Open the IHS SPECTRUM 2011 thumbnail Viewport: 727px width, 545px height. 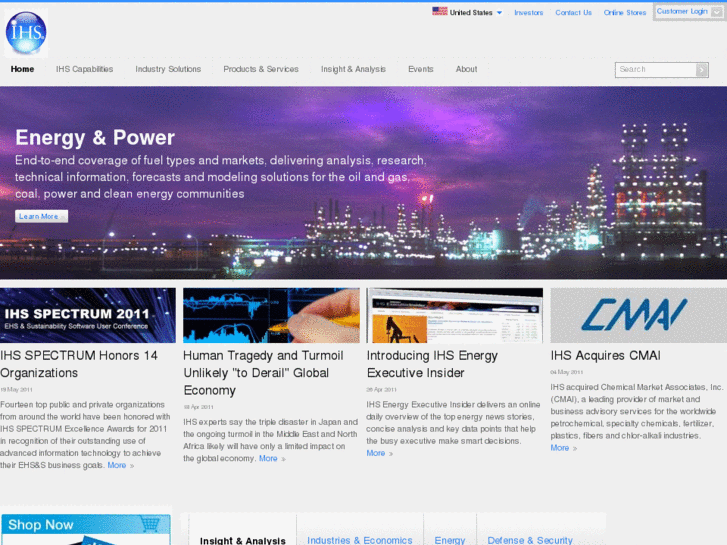click(88, 315)
